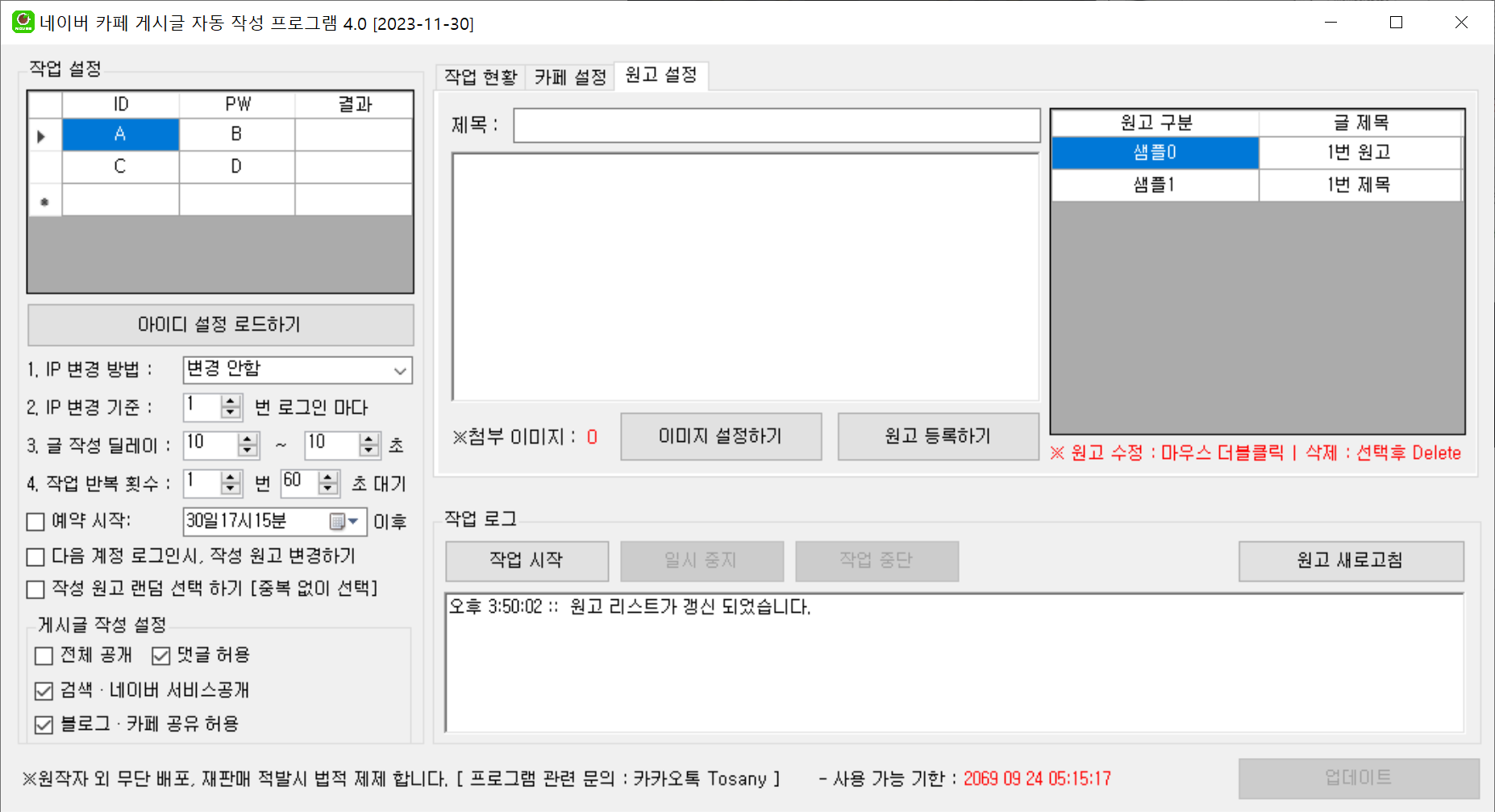Screen dimensions: 1495x812
Task: Switch to the 카페 설정 tab
Action: pyautogui.click(x=570, y=77)
